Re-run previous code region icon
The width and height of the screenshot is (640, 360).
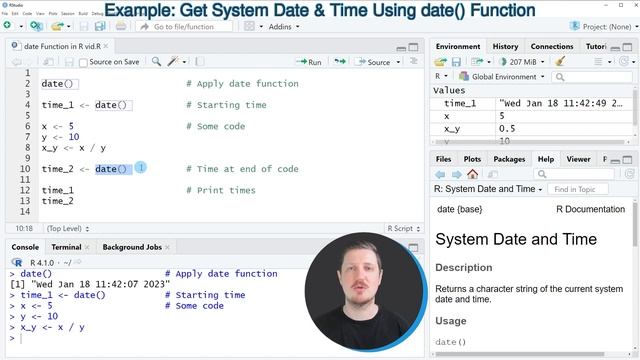pyautogui.click(x=340, y=62)
